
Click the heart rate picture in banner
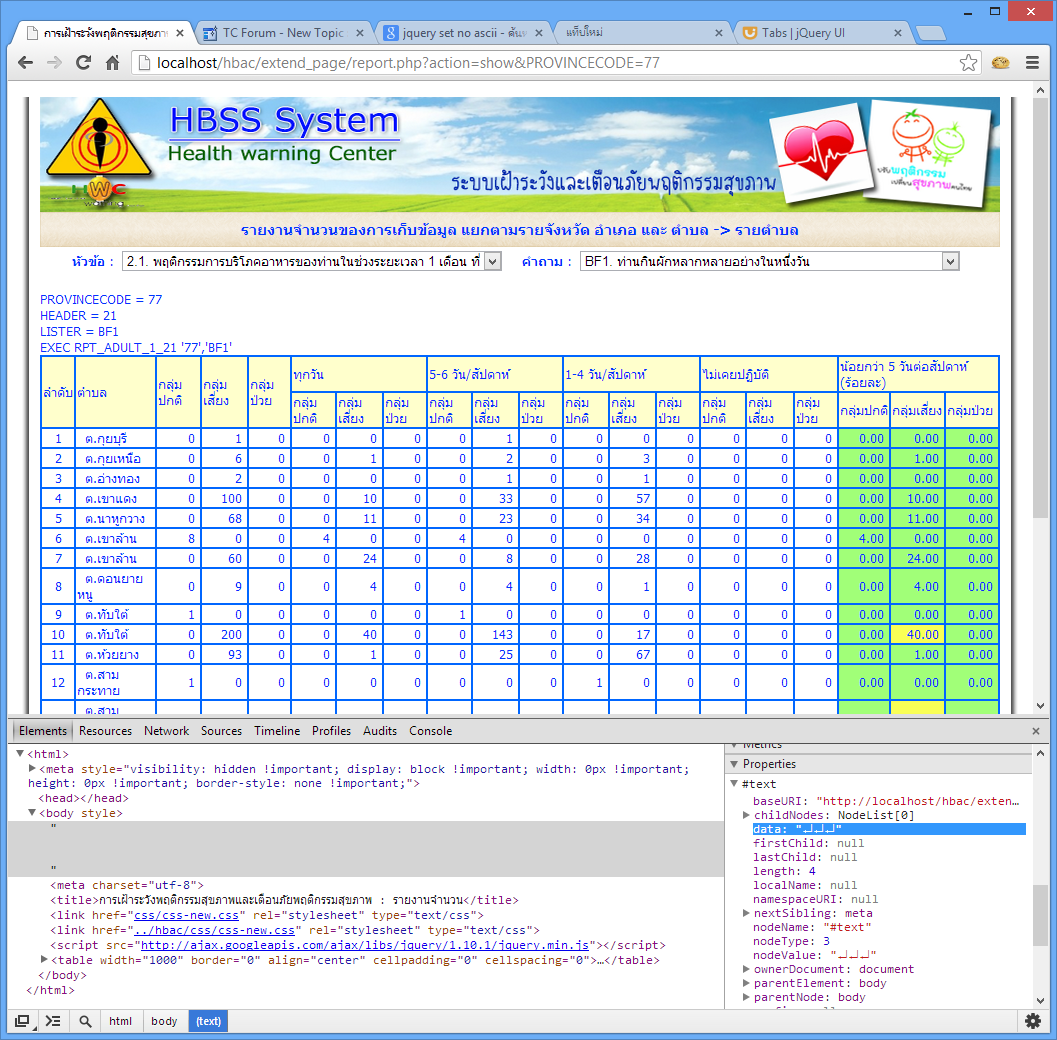click(x=822, y=152)
